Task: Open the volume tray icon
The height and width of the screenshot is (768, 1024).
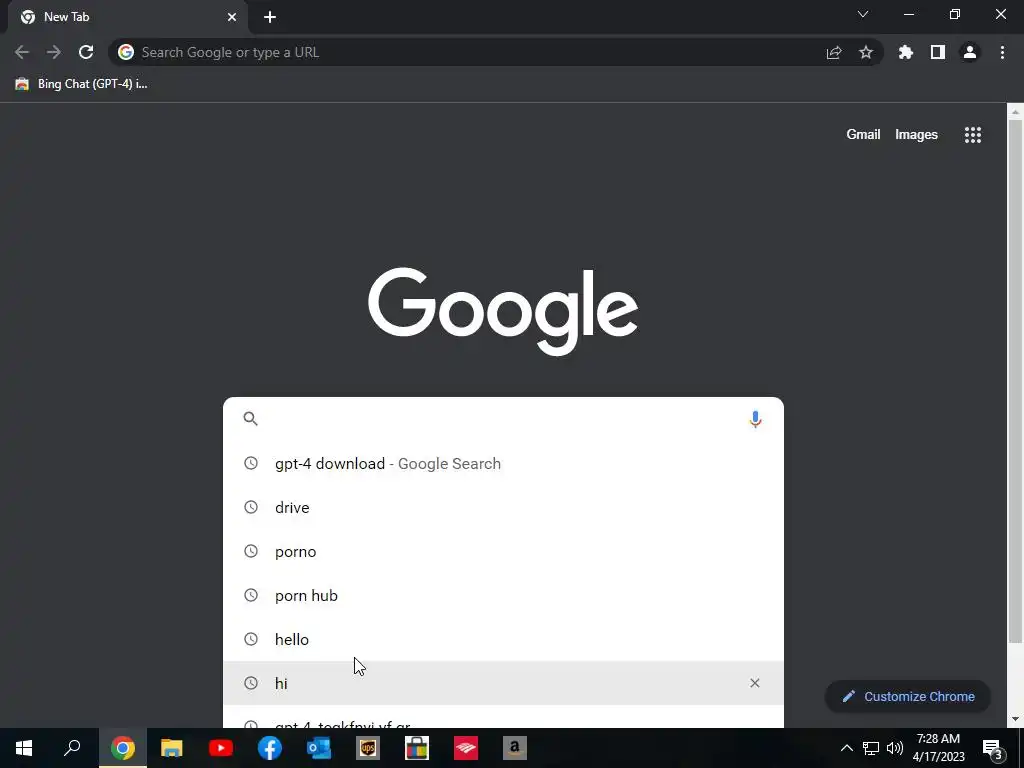Action: [895, 748]
